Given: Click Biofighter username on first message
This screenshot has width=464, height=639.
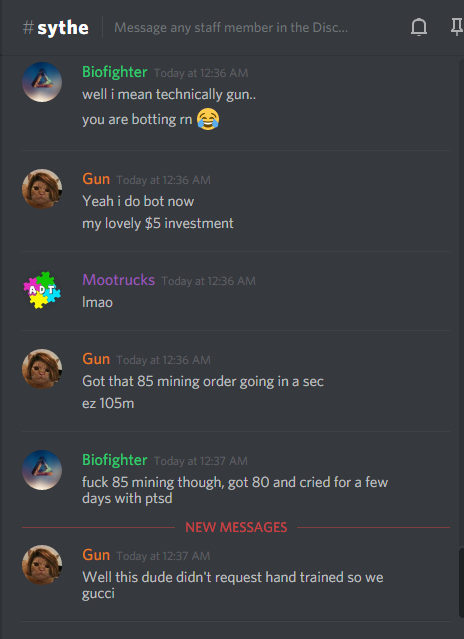Looking at the screenshot, I should pos(114,72).
